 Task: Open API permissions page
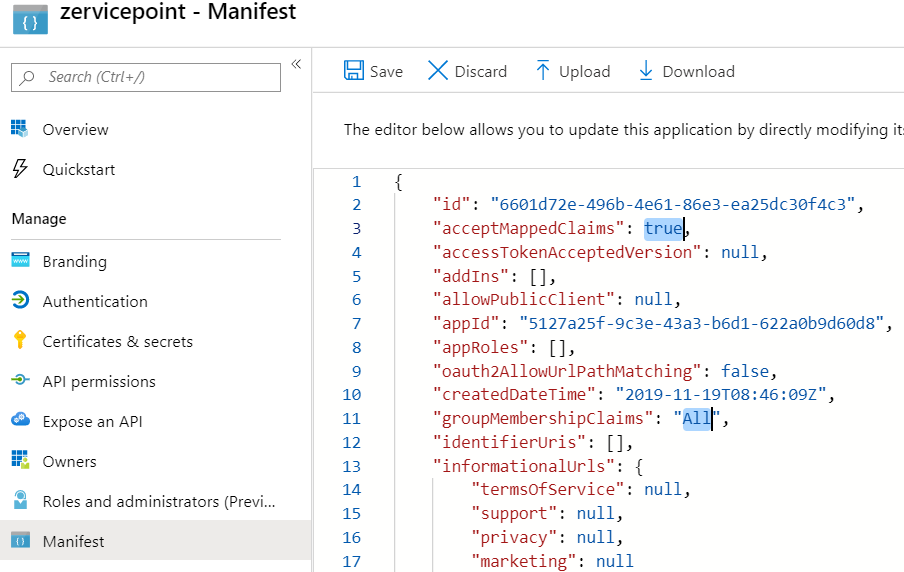coord(99,381)
